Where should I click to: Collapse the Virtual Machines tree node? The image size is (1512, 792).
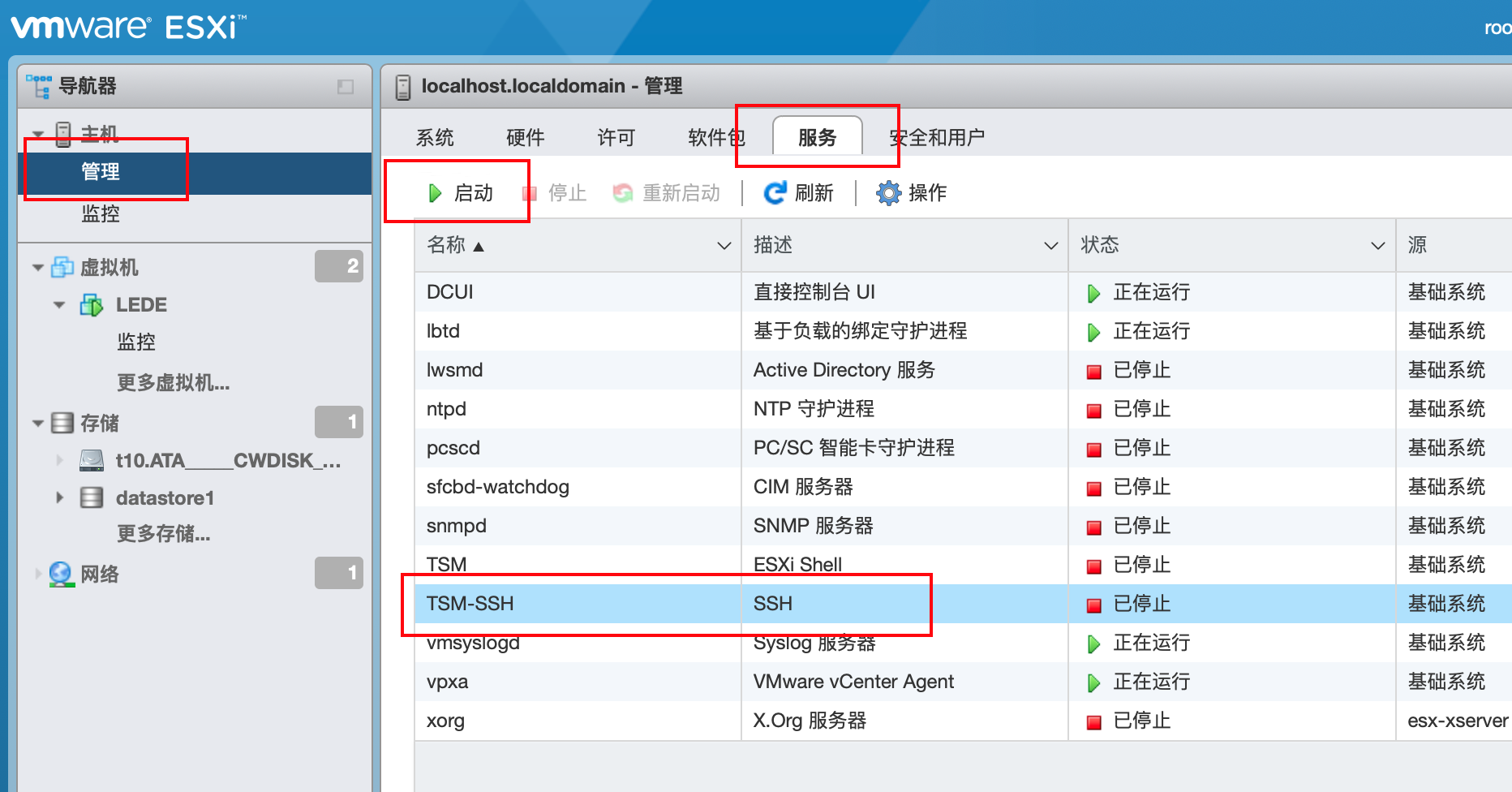pos(38,267)
